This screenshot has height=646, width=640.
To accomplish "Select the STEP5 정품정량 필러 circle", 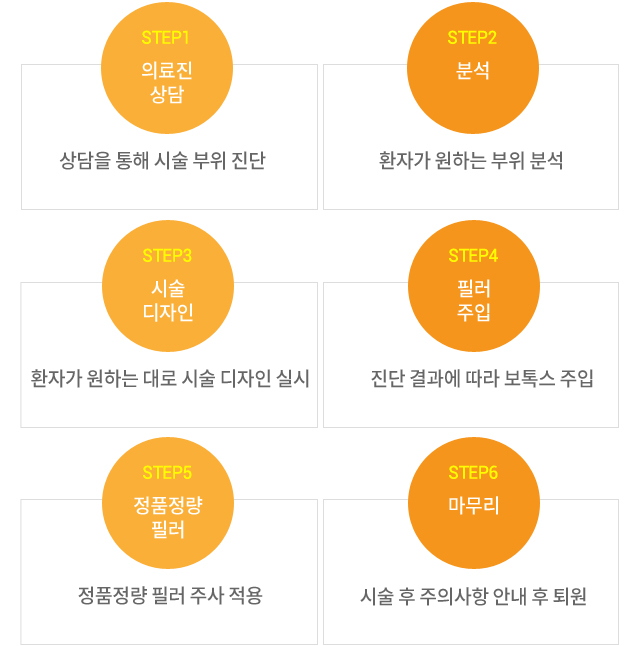I will [x=168, y=503].
